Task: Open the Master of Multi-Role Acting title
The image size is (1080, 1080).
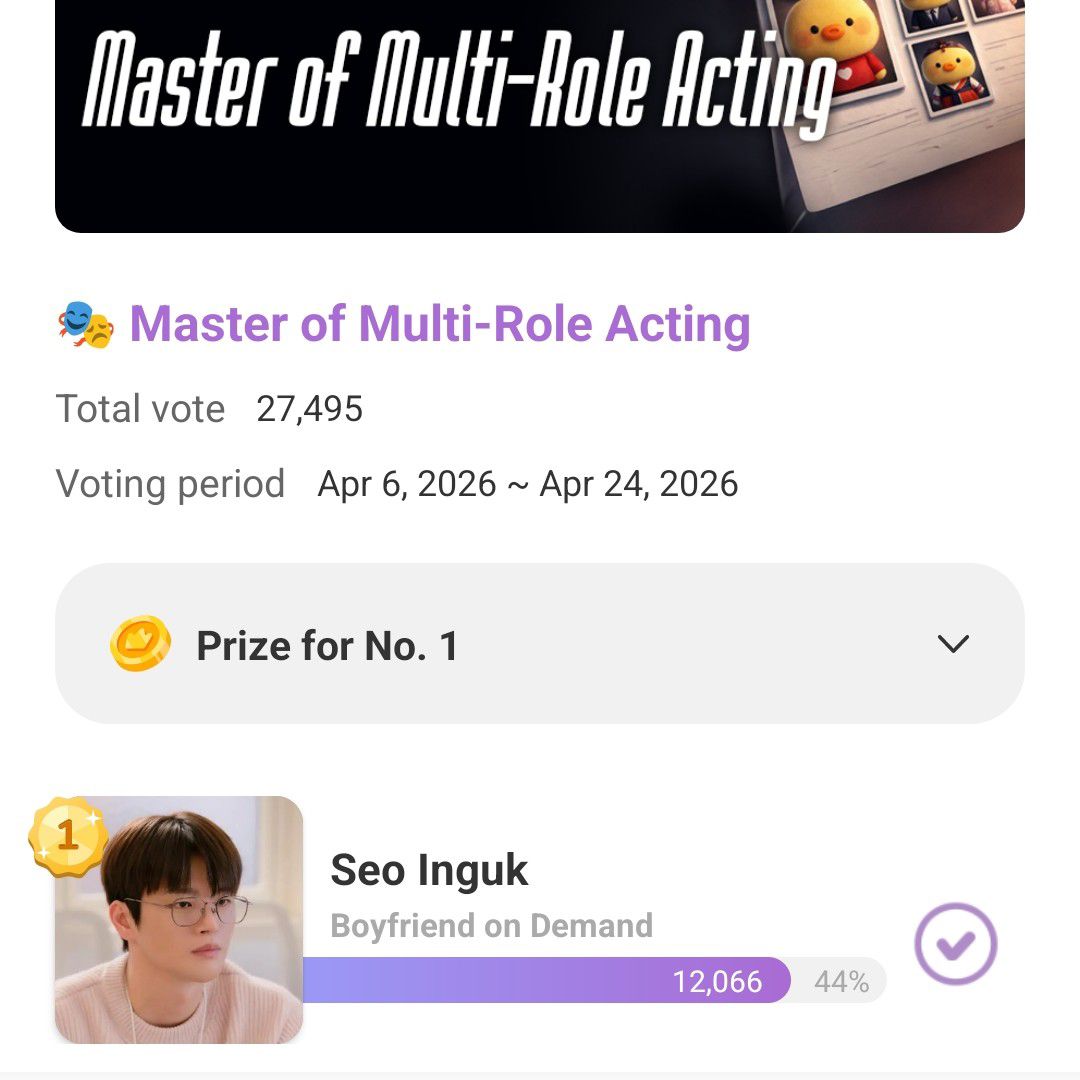Action: [x=440, y=322]
